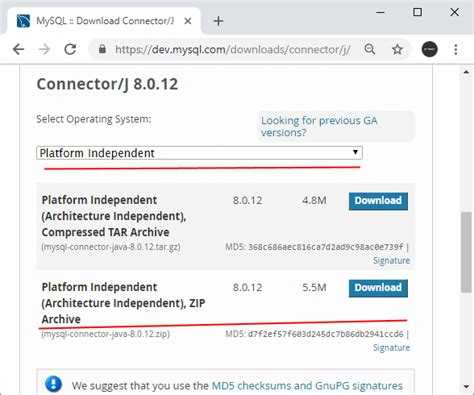Open a new tab with the plus button
The height and width of the screenshot is (395, 474).
point(218,21)
